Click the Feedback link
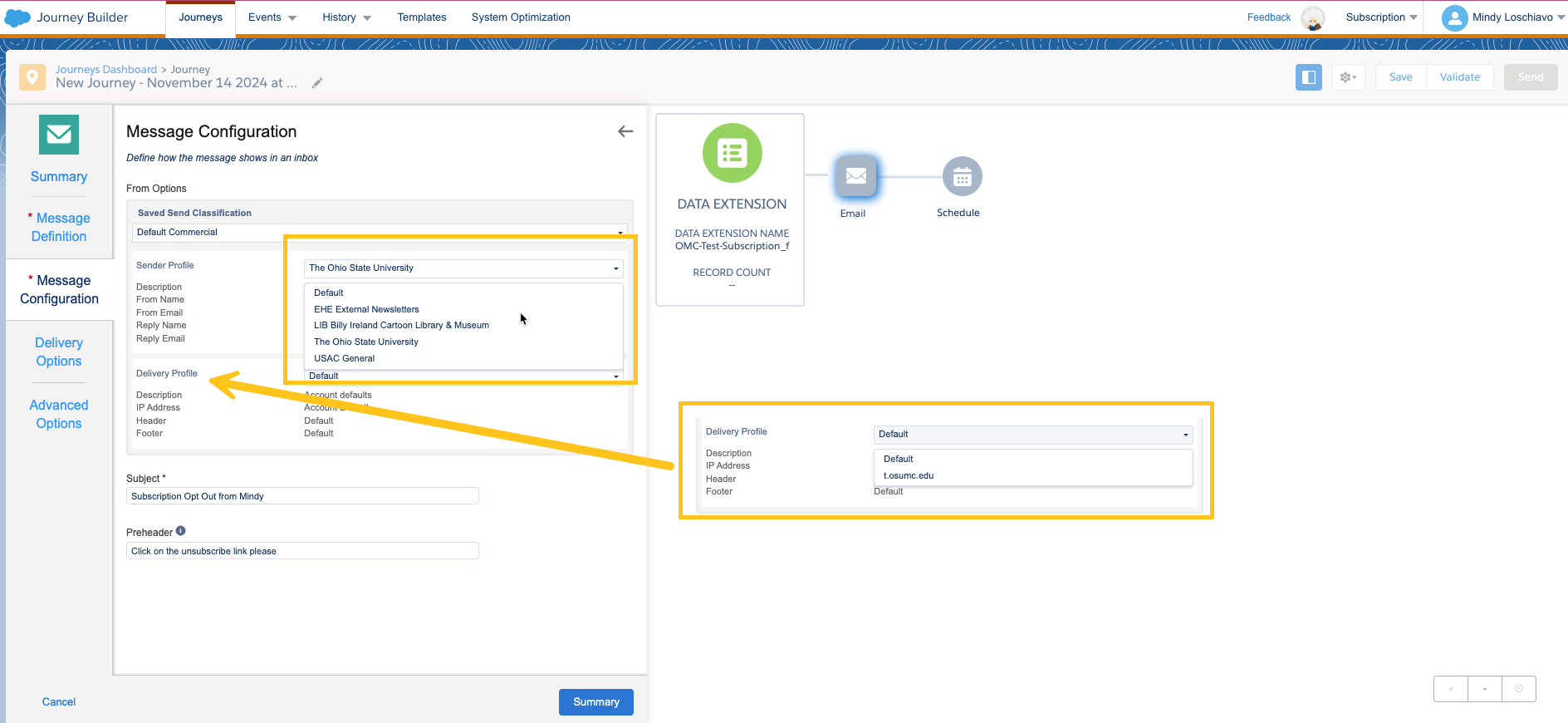1568x723 pixels. [x=1269, y=17]
